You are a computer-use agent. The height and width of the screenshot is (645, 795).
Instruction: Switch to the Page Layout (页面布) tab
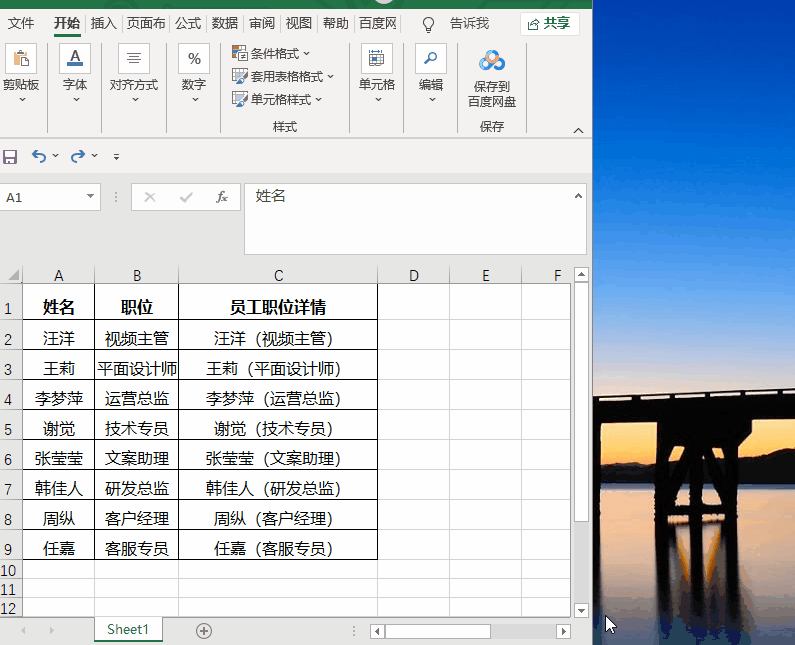pyautogui.click(x=146, y=23)
